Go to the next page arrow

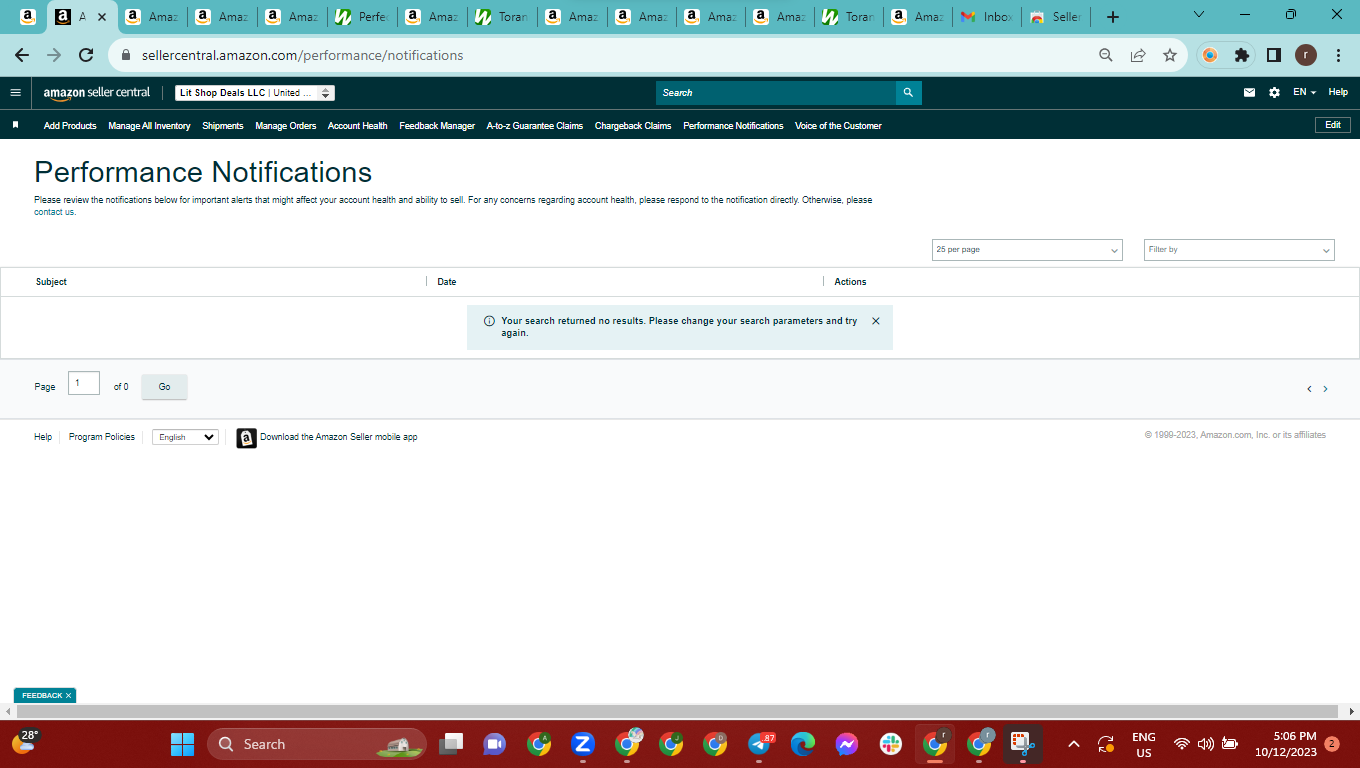(x=1325, y=389)
